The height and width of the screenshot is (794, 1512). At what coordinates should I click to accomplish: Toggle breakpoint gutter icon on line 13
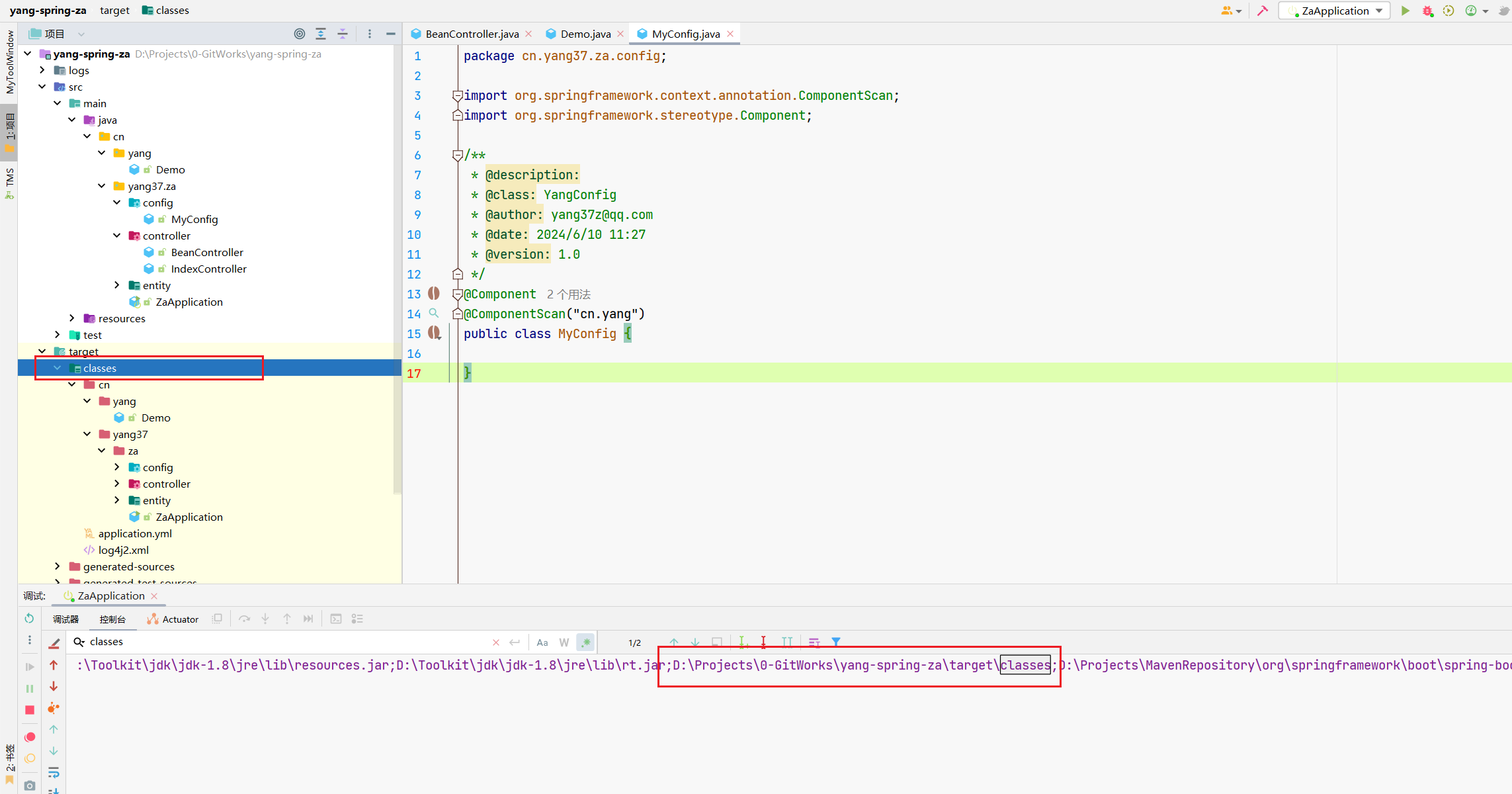[x=434, y=293]
